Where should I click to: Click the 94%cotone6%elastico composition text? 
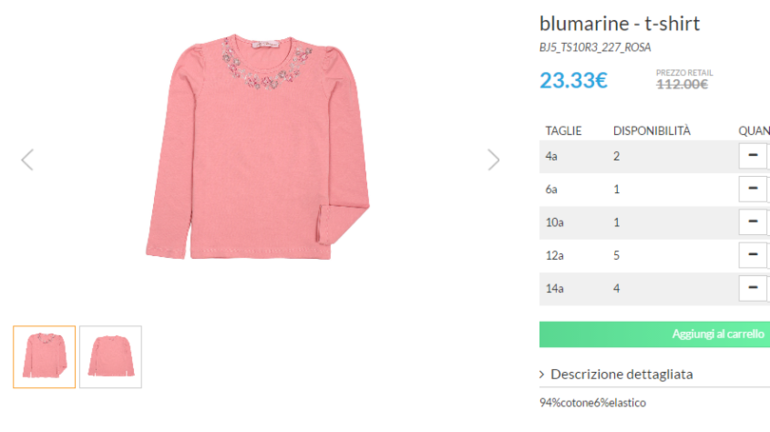click(592, 402)
